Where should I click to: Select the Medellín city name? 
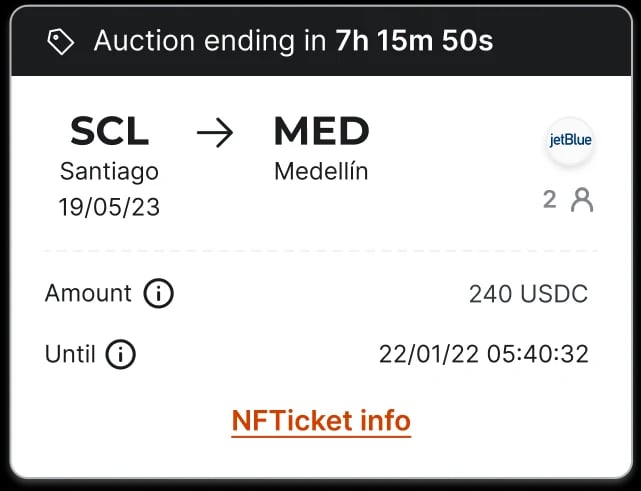321,171
